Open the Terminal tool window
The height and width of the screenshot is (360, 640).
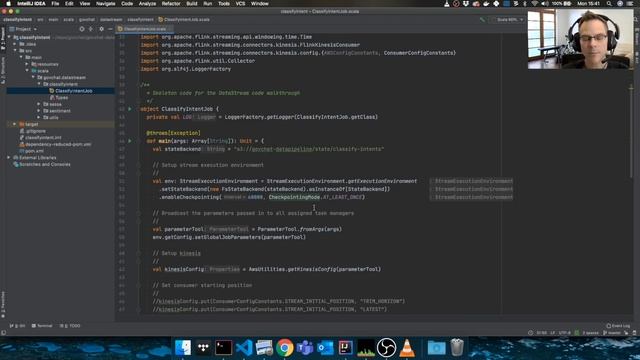[42, 326]
